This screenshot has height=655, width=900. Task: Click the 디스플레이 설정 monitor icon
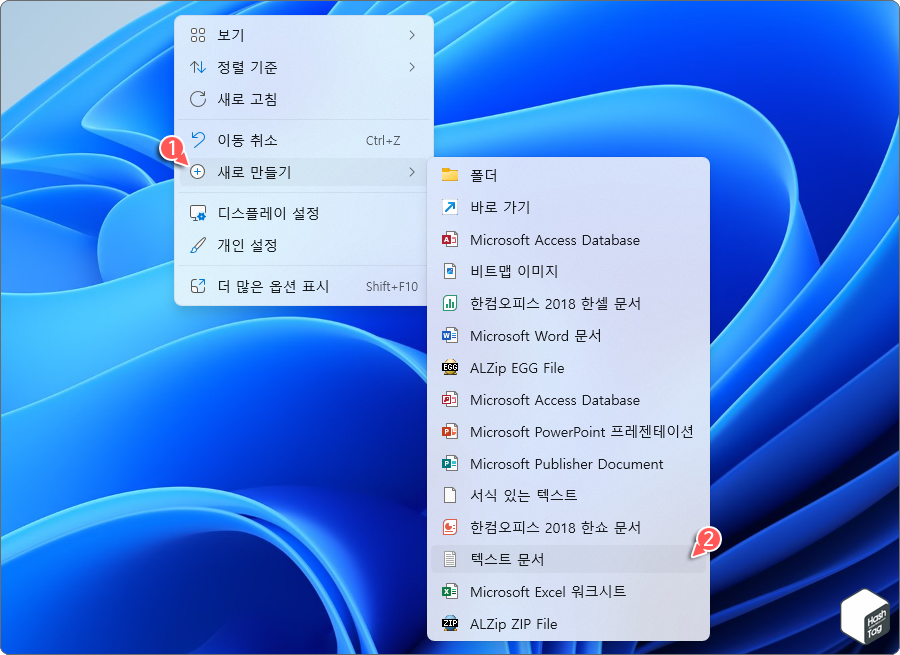coord(198,213)
